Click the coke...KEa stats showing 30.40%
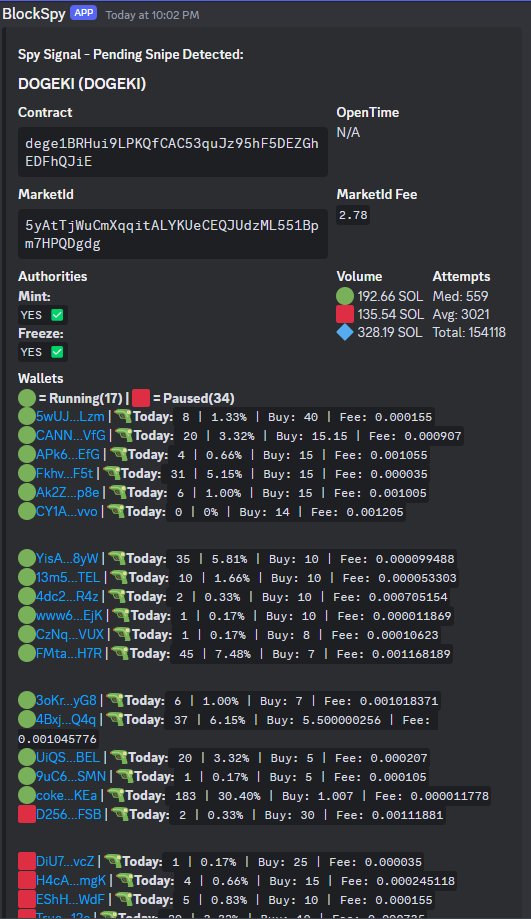This screenshot has width=531, height=919. click(331, 796)
